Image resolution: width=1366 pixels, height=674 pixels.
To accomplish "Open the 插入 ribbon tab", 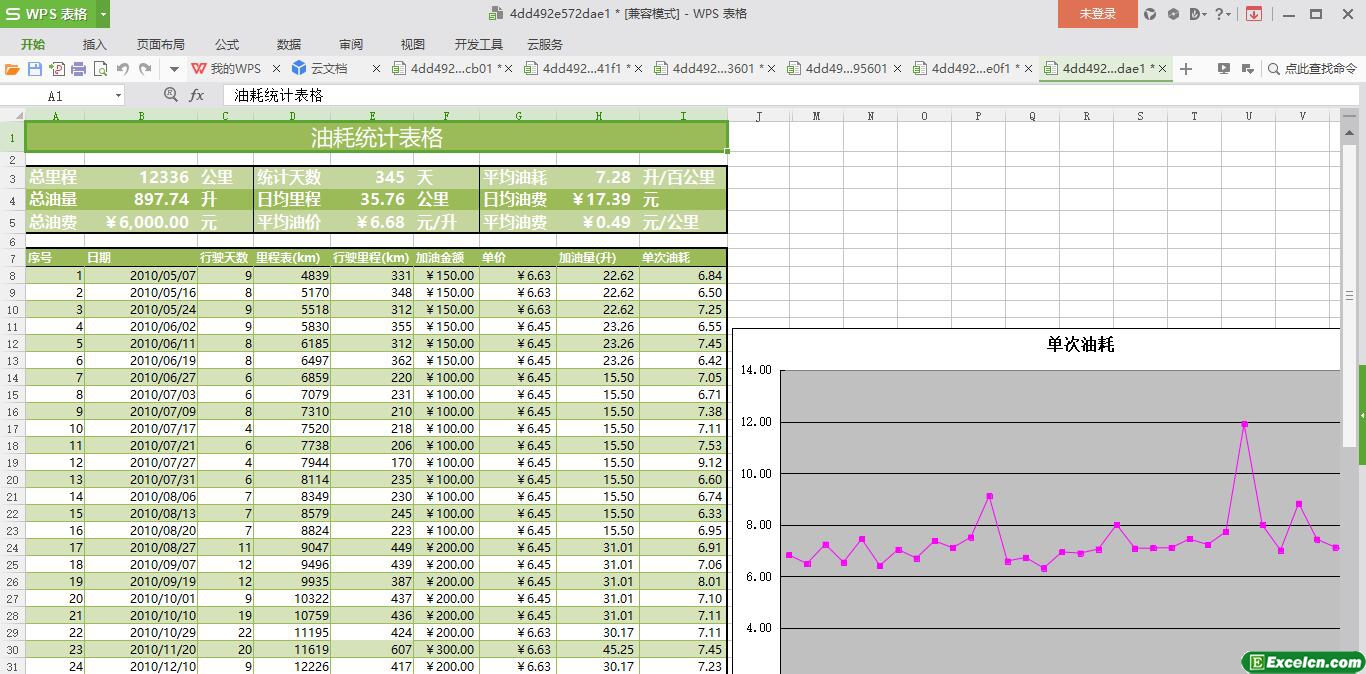I will pyautogui.click(x=94, y=44).
